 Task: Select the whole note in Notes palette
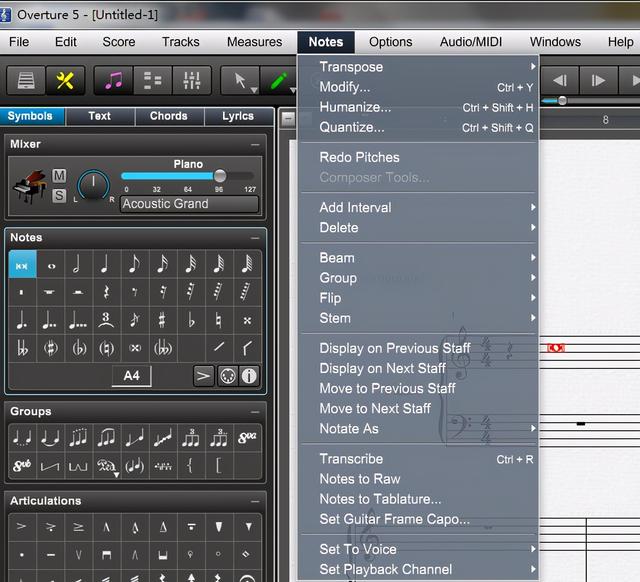[51, 264]
